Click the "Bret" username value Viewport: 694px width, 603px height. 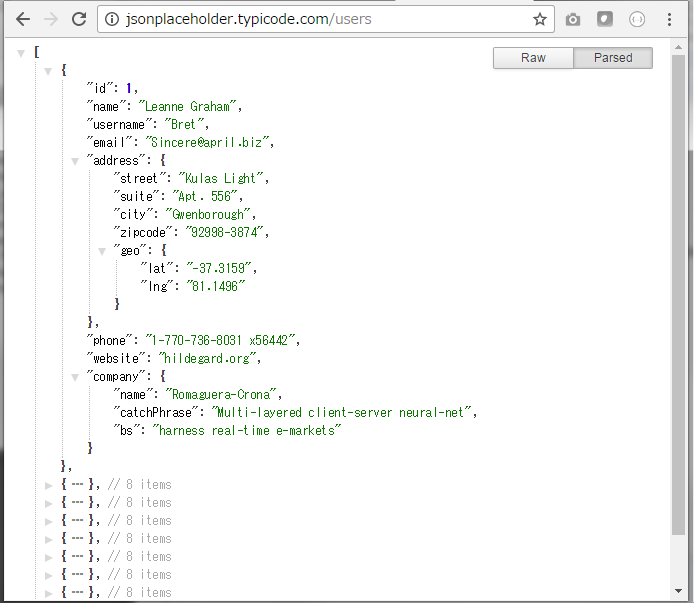[184, 124]
